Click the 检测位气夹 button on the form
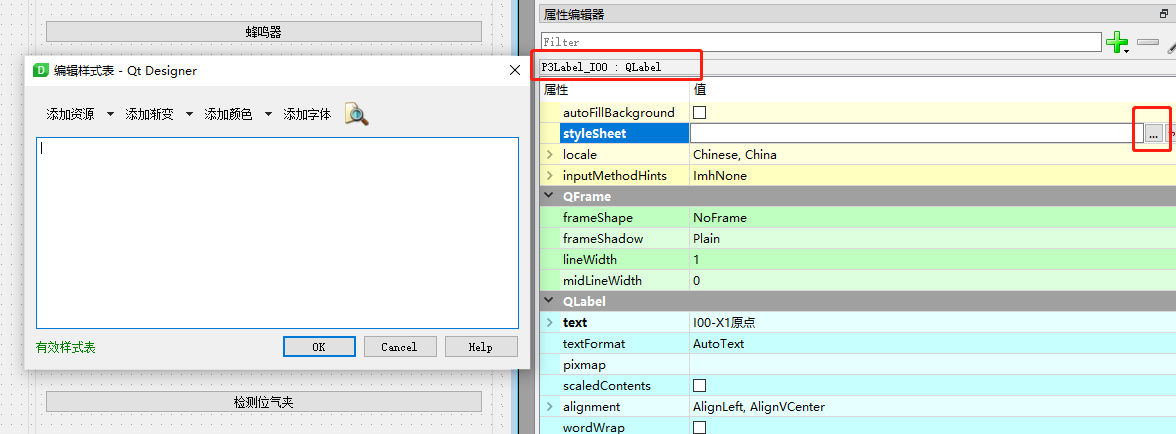Viewport: 1176px width, 434px height. click(263, 402)
